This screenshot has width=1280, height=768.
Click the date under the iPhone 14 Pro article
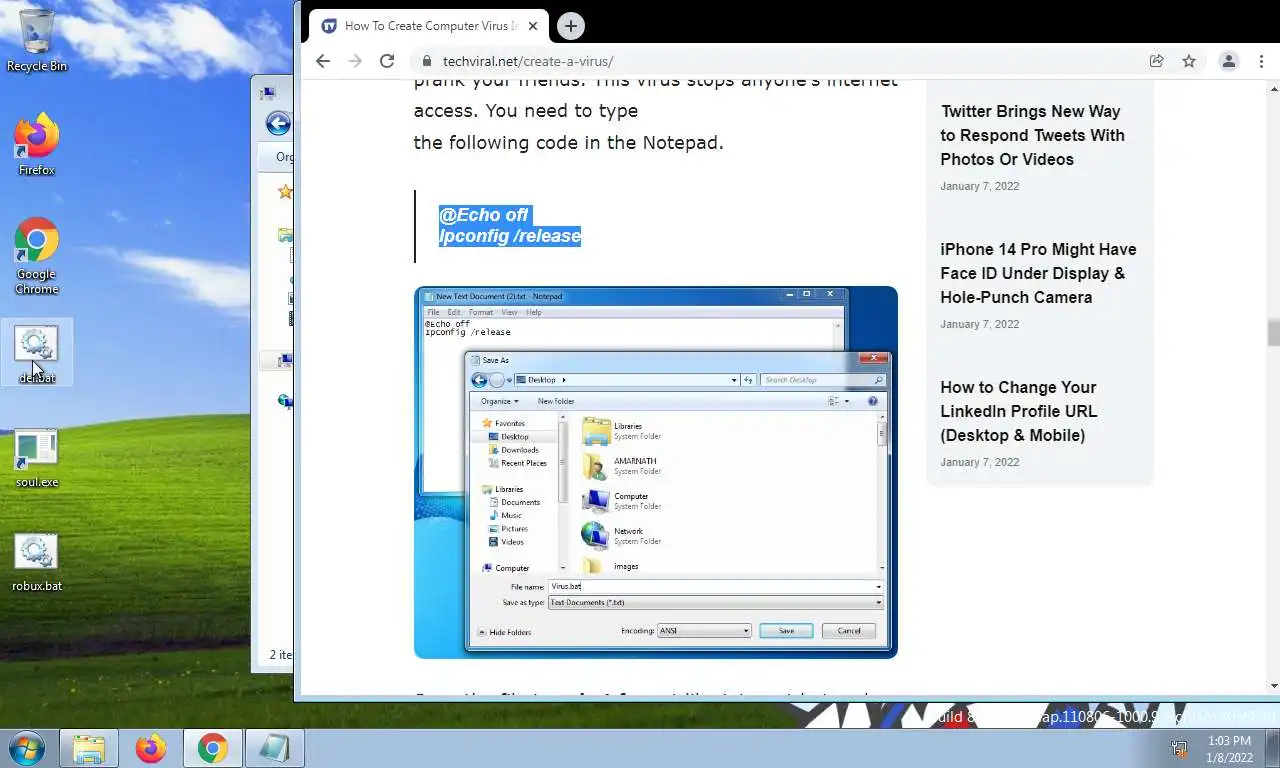980,324
